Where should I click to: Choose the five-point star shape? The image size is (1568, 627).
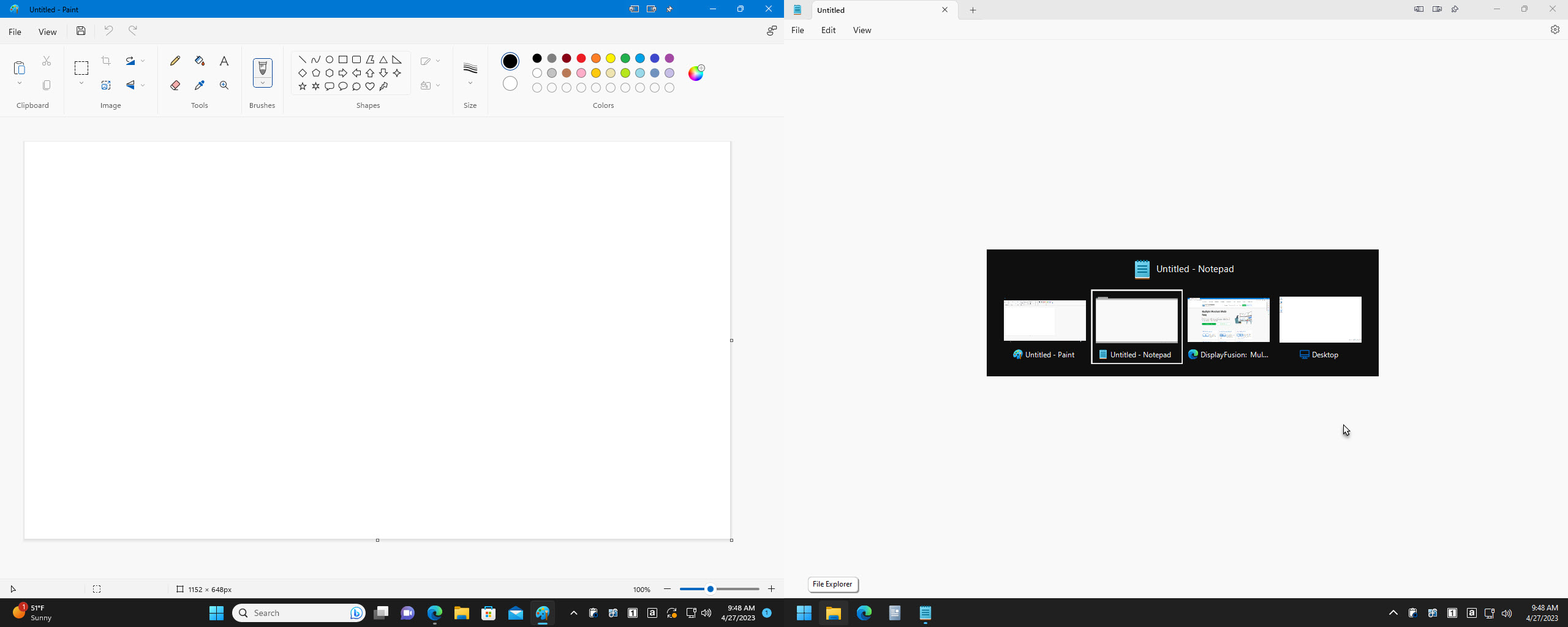[303, 86]
